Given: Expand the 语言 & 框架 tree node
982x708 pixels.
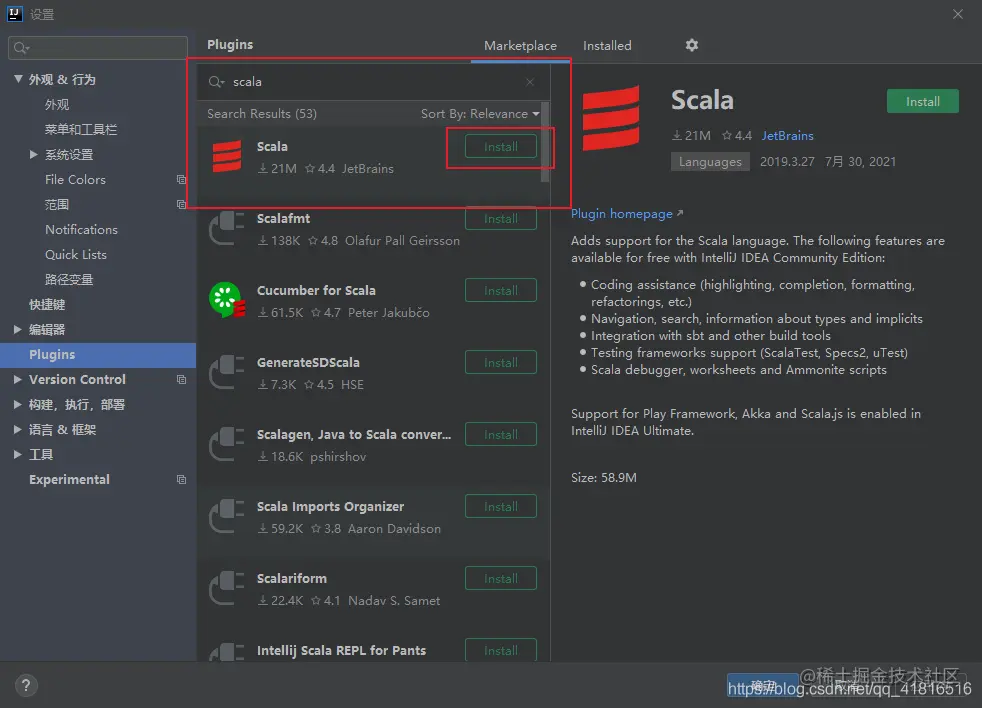Looking at the screenshot, I should tap(18, 430).
